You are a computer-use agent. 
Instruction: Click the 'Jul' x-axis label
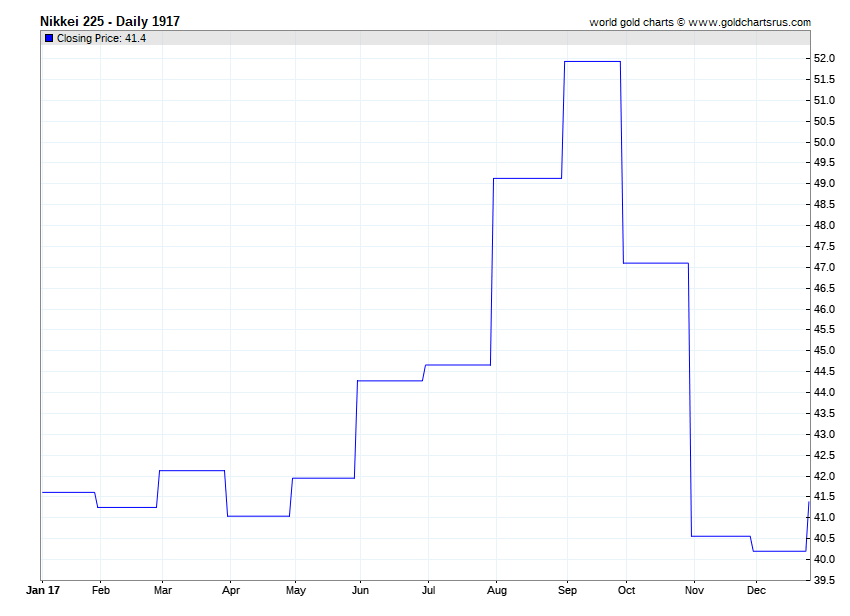pos(428,590)
